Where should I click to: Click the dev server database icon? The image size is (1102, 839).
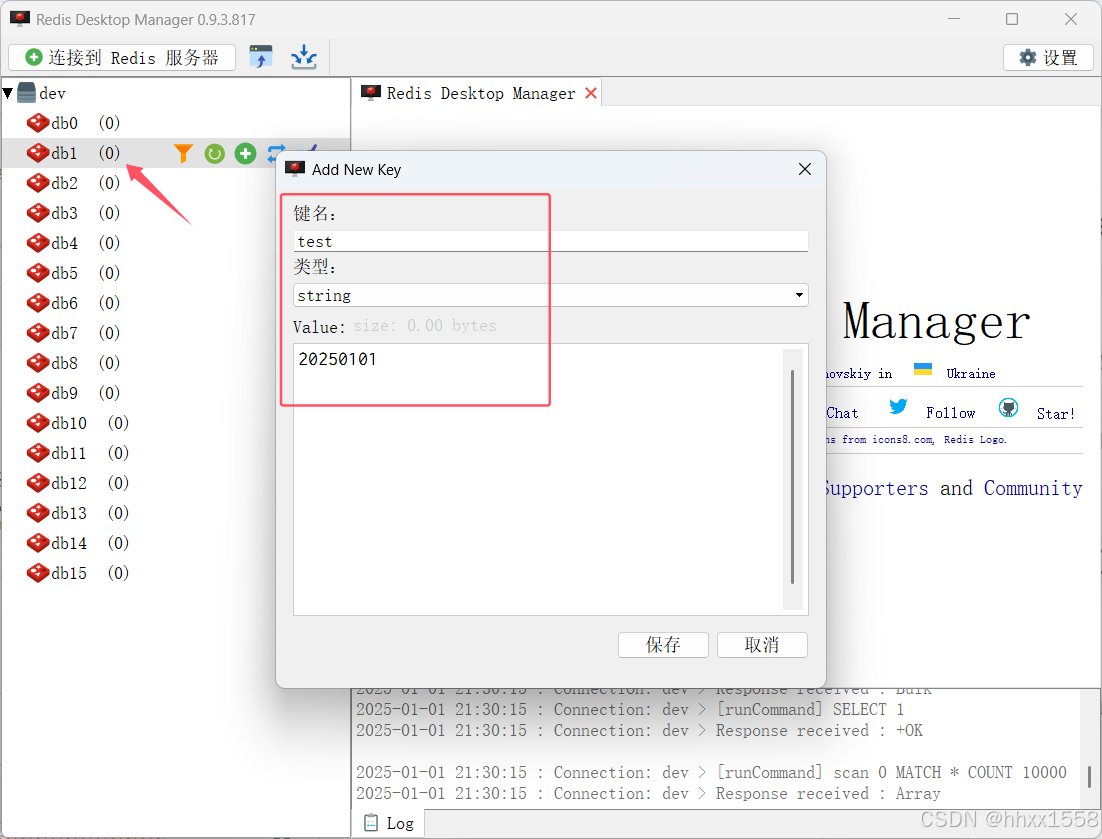(x=27, y=93)
